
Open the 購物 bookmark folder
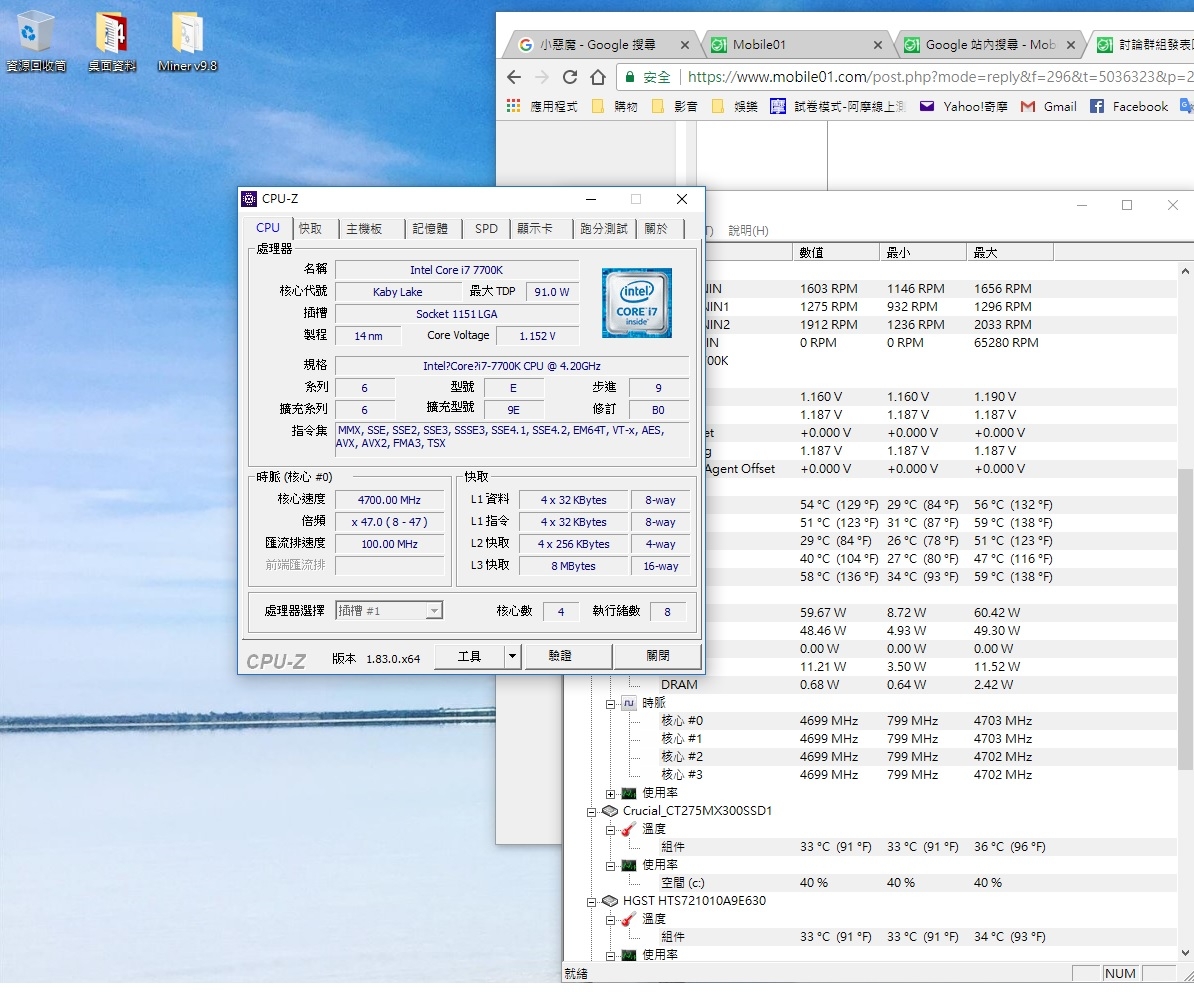tap(615, 107)
